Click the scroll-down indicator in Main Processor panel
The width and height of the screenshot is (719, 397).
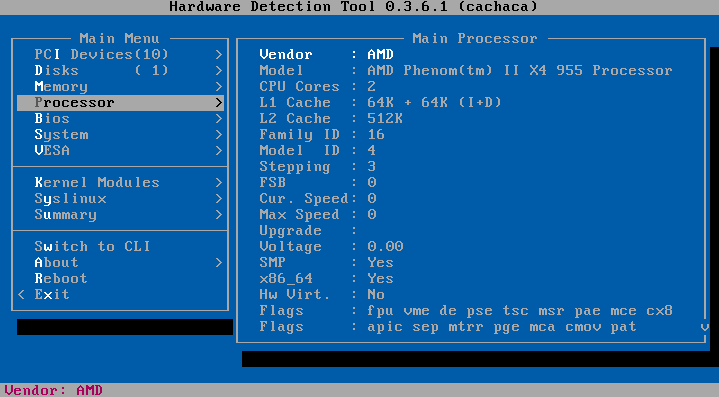pos(704,327)
